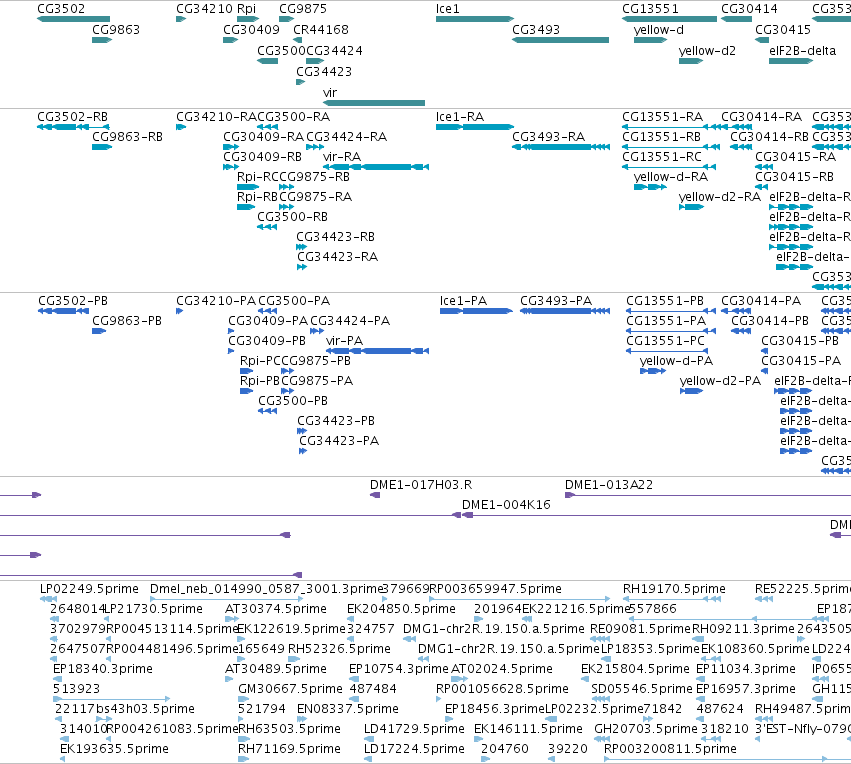Click the CG34210 gene label
This screenshot has width=851, height=764.
205,9
